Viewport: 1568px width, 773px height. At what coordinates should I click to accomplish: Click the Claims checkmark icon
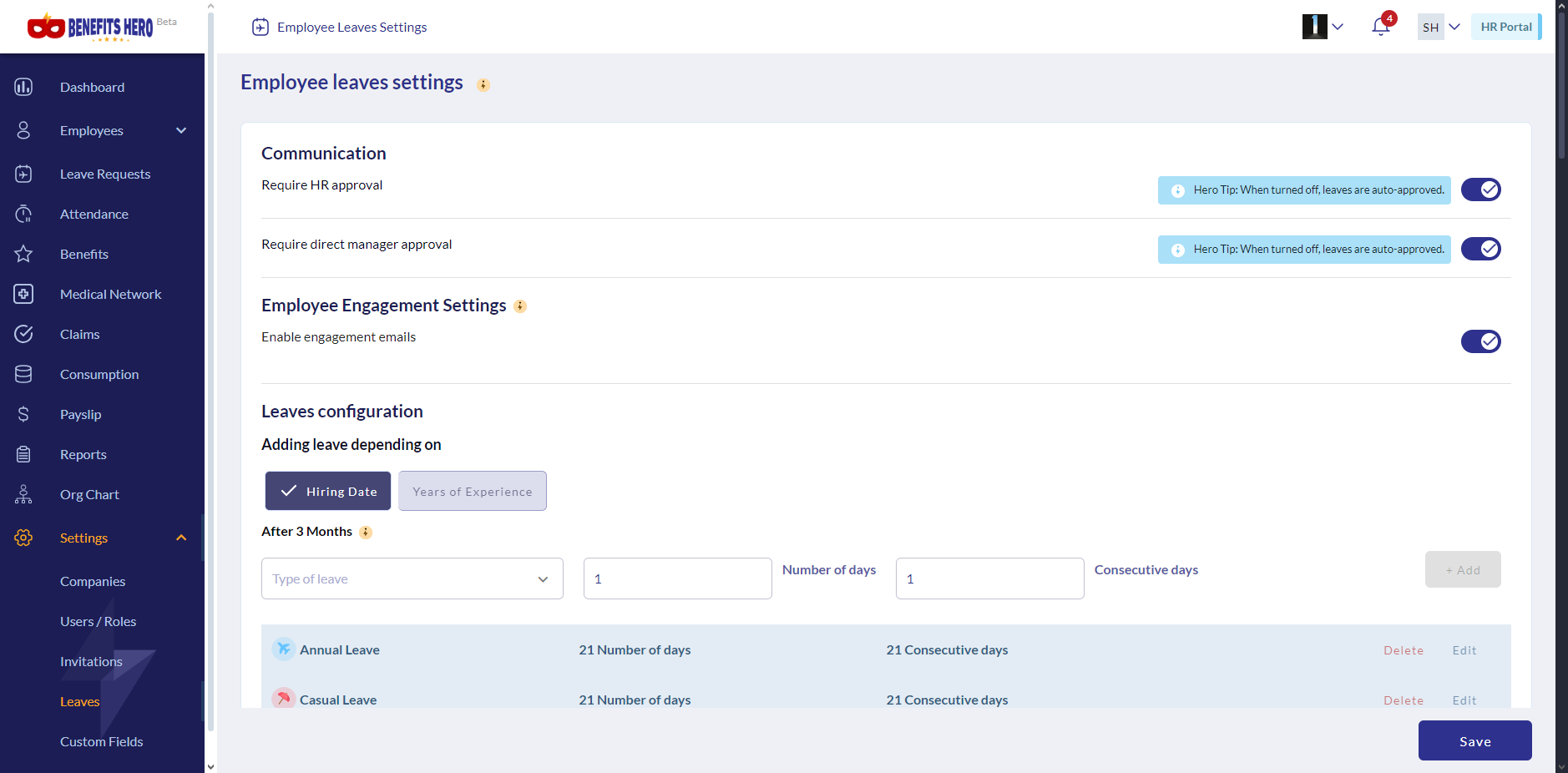point(23,334)
